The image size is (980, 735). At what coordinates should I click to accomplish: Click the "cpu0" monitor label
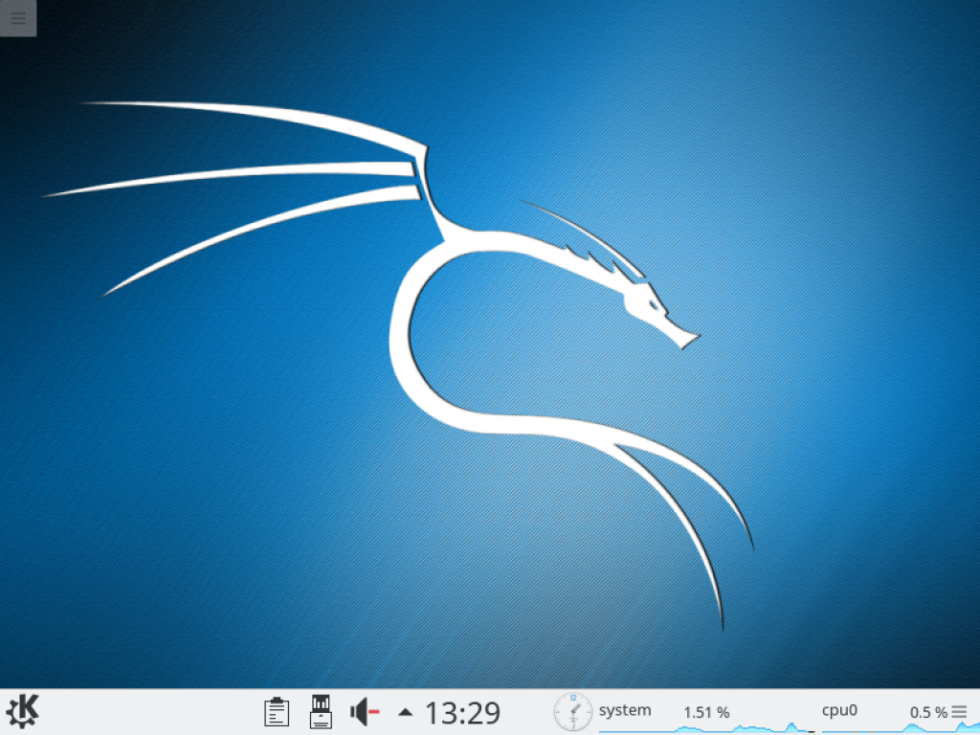(839, 710)
